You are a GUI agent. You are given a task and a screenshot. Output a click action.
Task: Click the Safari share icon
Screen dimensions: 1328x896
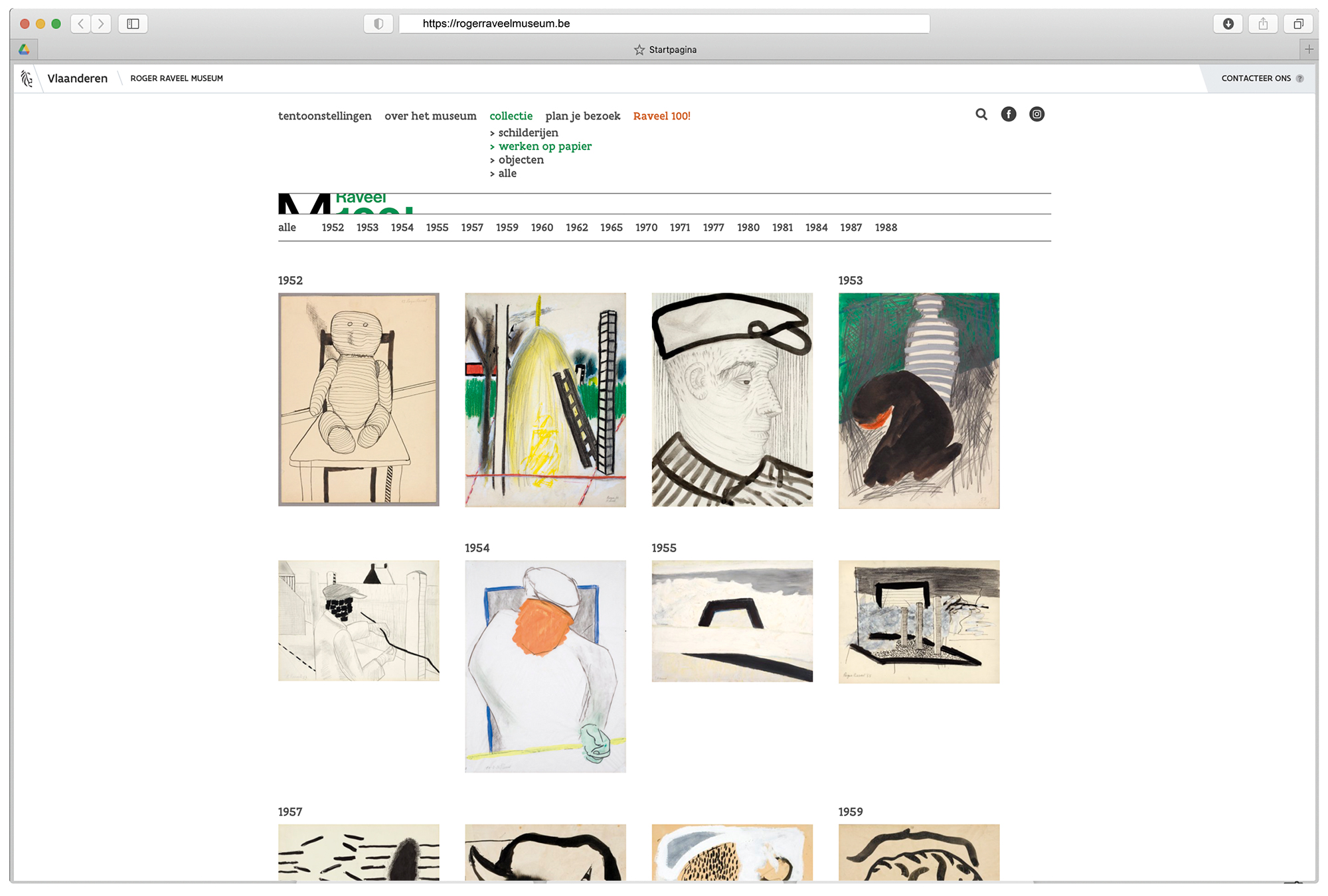coord(1263,24)
